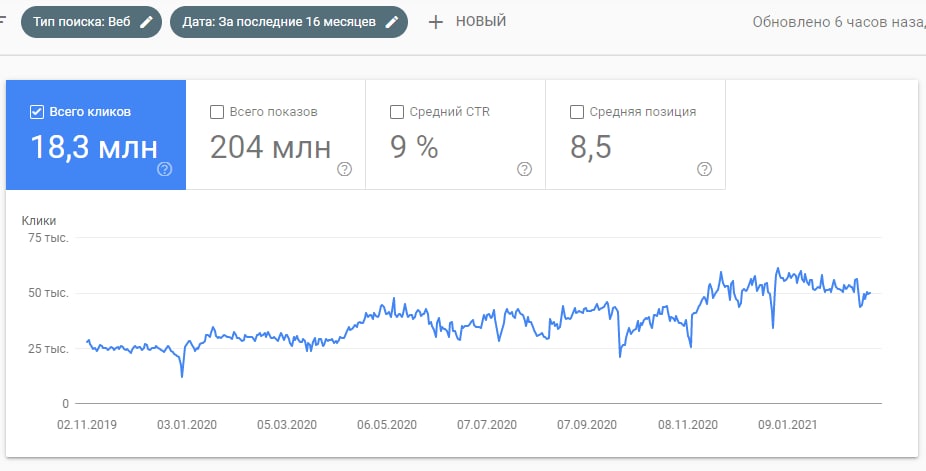Viewport: 926px width, 471px height.
Task: Click the 50 тыс. axis label
Action: pos(48,293)
